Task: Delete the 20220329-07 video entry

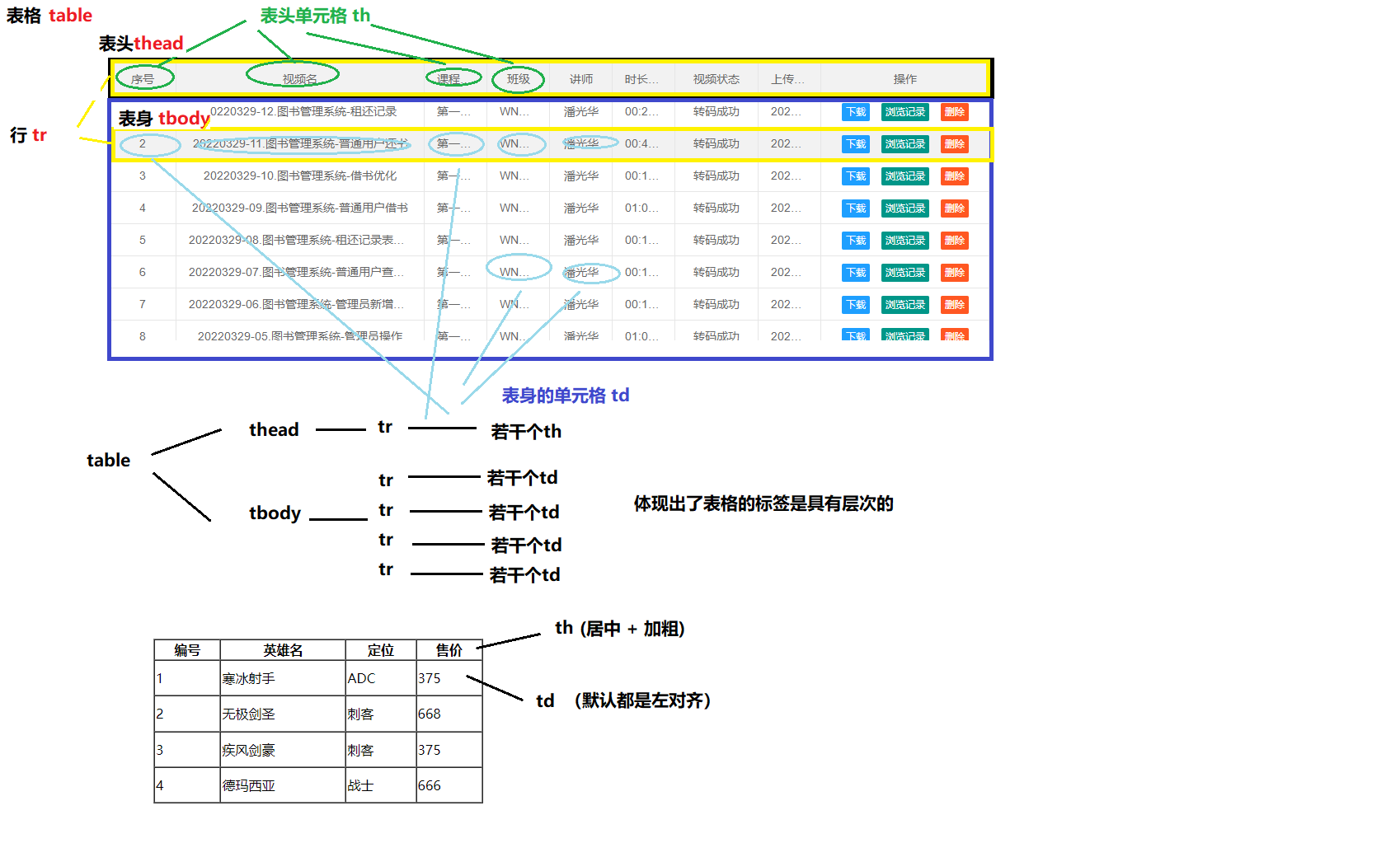Action: (x=954, y=273)
